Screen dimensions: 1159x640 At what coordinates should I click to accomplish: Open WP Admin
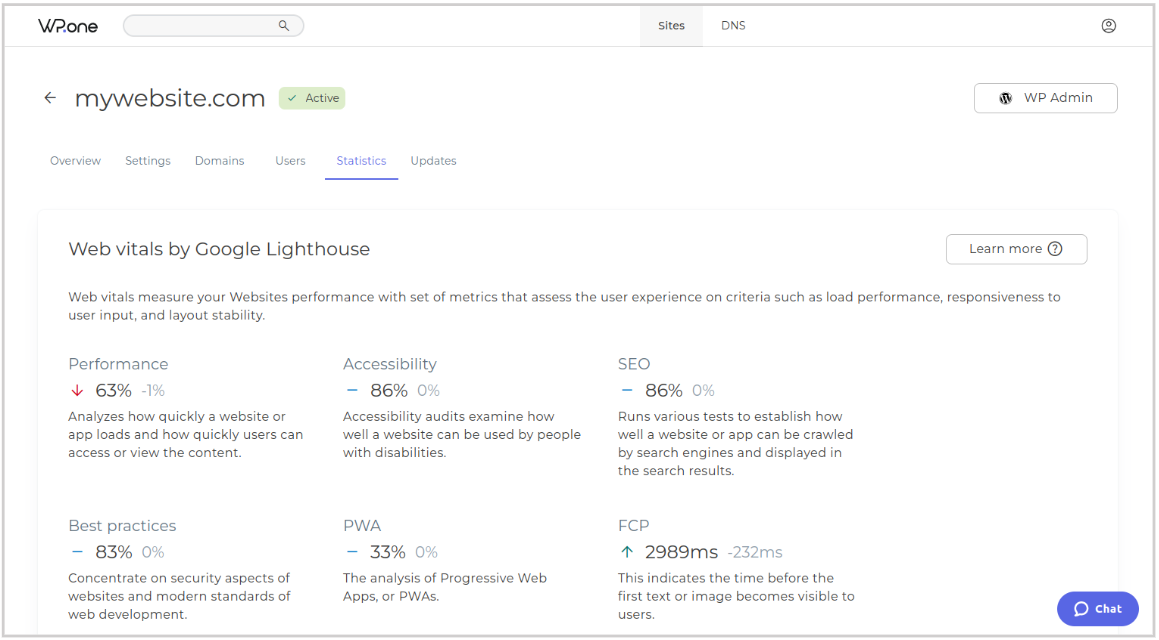1046,98
